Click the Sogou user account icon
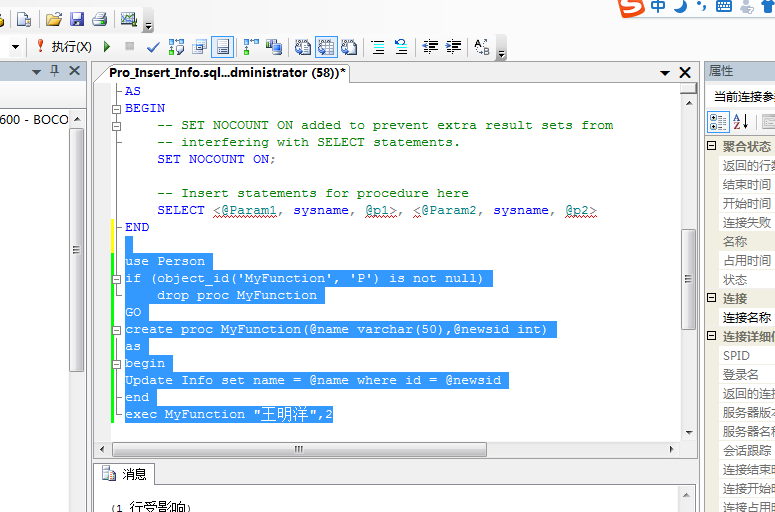This screenshot has width=775, height=512. click(x=747, y=6)
